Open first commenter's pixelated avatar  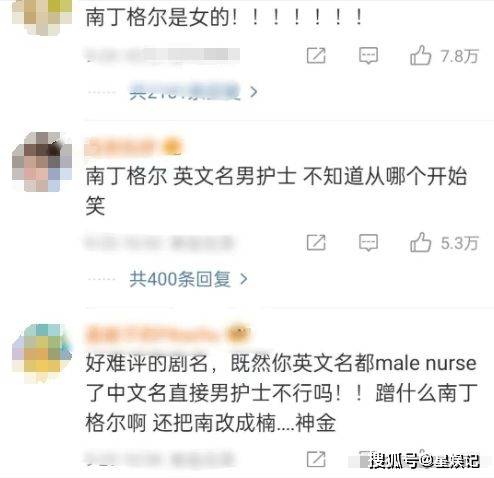[x=42, y=17]
